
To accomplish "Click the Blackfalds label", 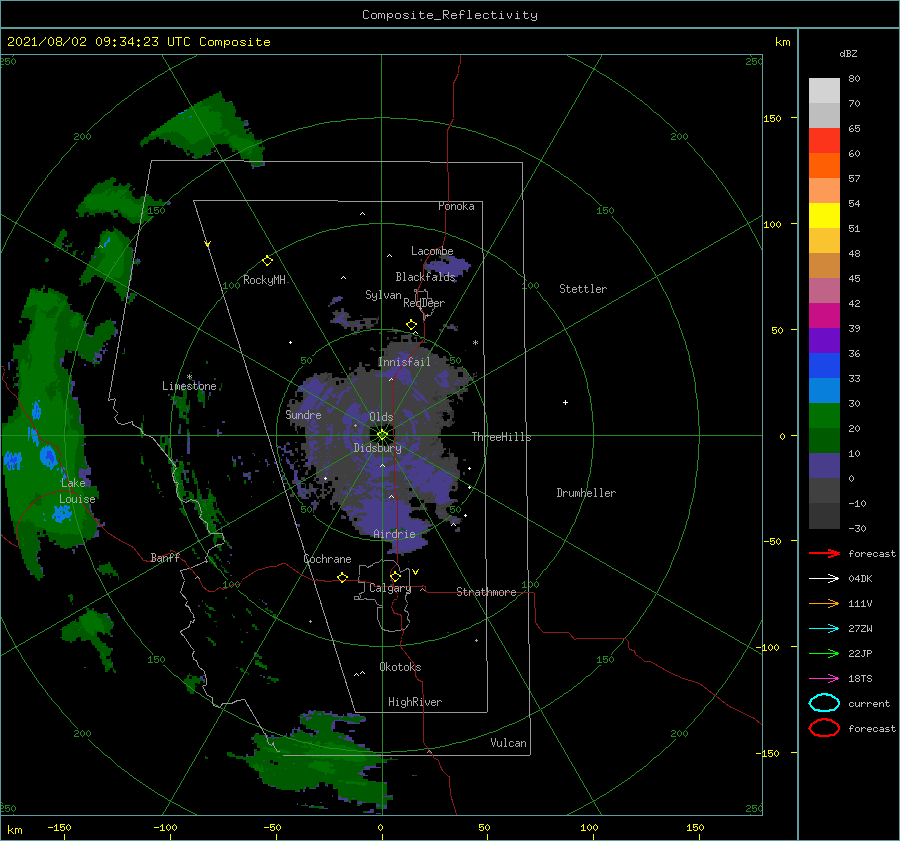I will pyautogui.click(x=425, y=277).
